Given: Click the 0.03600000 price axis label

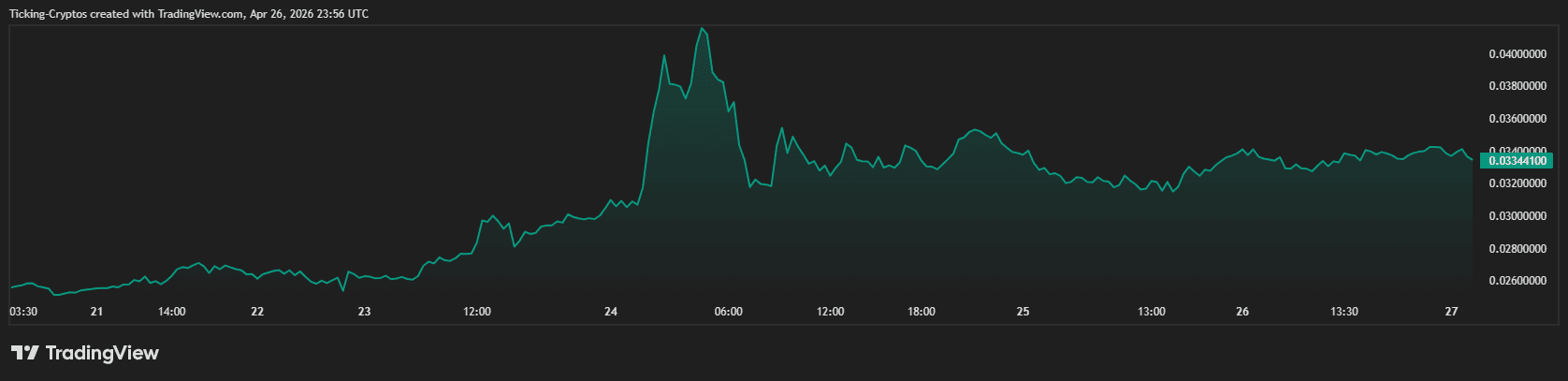Looking at the screenshot, I should click(1517, 119).
